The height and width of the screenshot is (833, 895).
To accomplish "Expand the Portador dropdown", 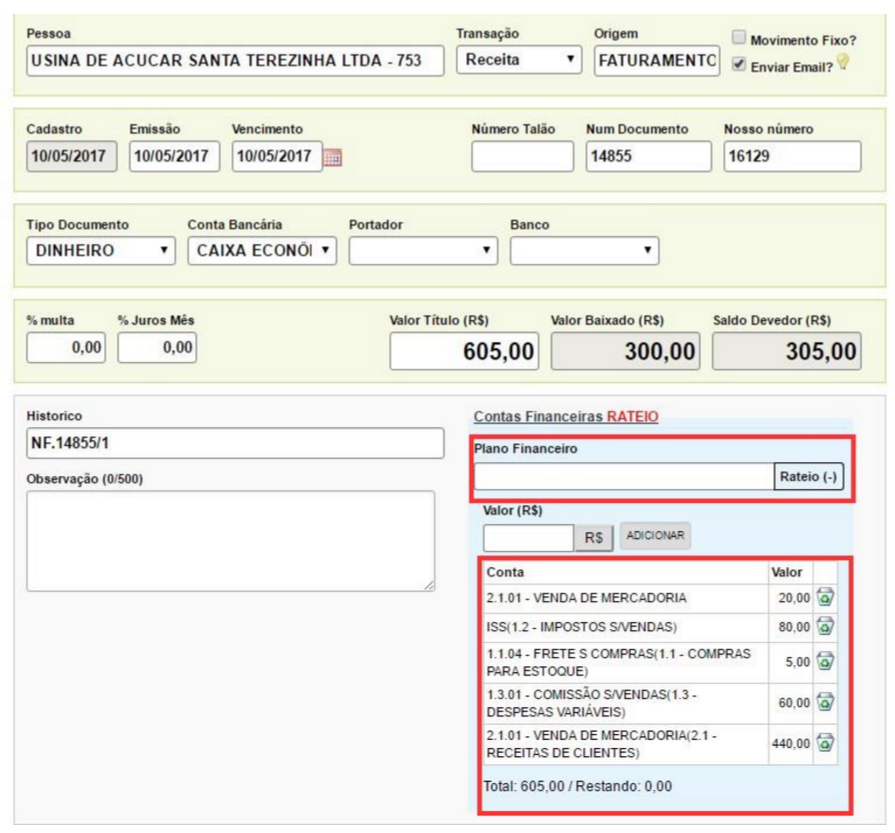I will (424, 250).
